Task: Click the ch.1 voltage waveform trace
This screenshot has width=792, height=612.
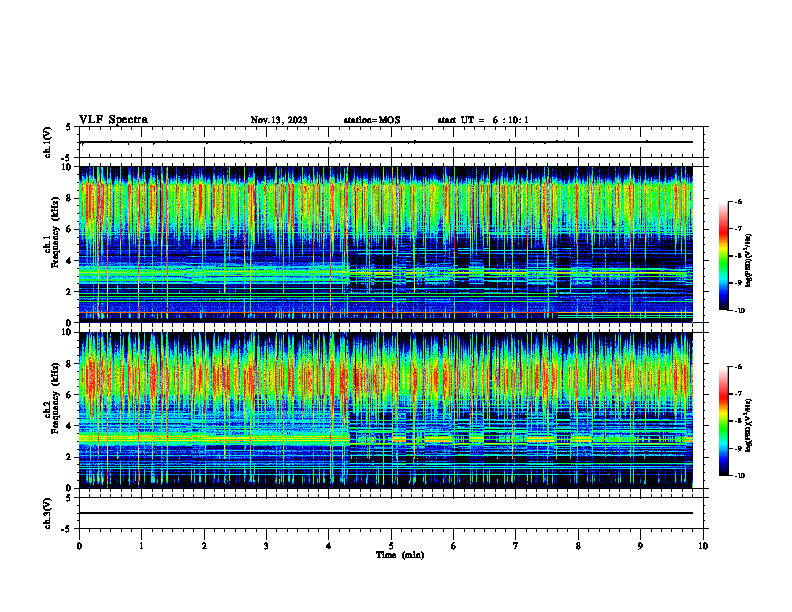Action: pos(386,142)
